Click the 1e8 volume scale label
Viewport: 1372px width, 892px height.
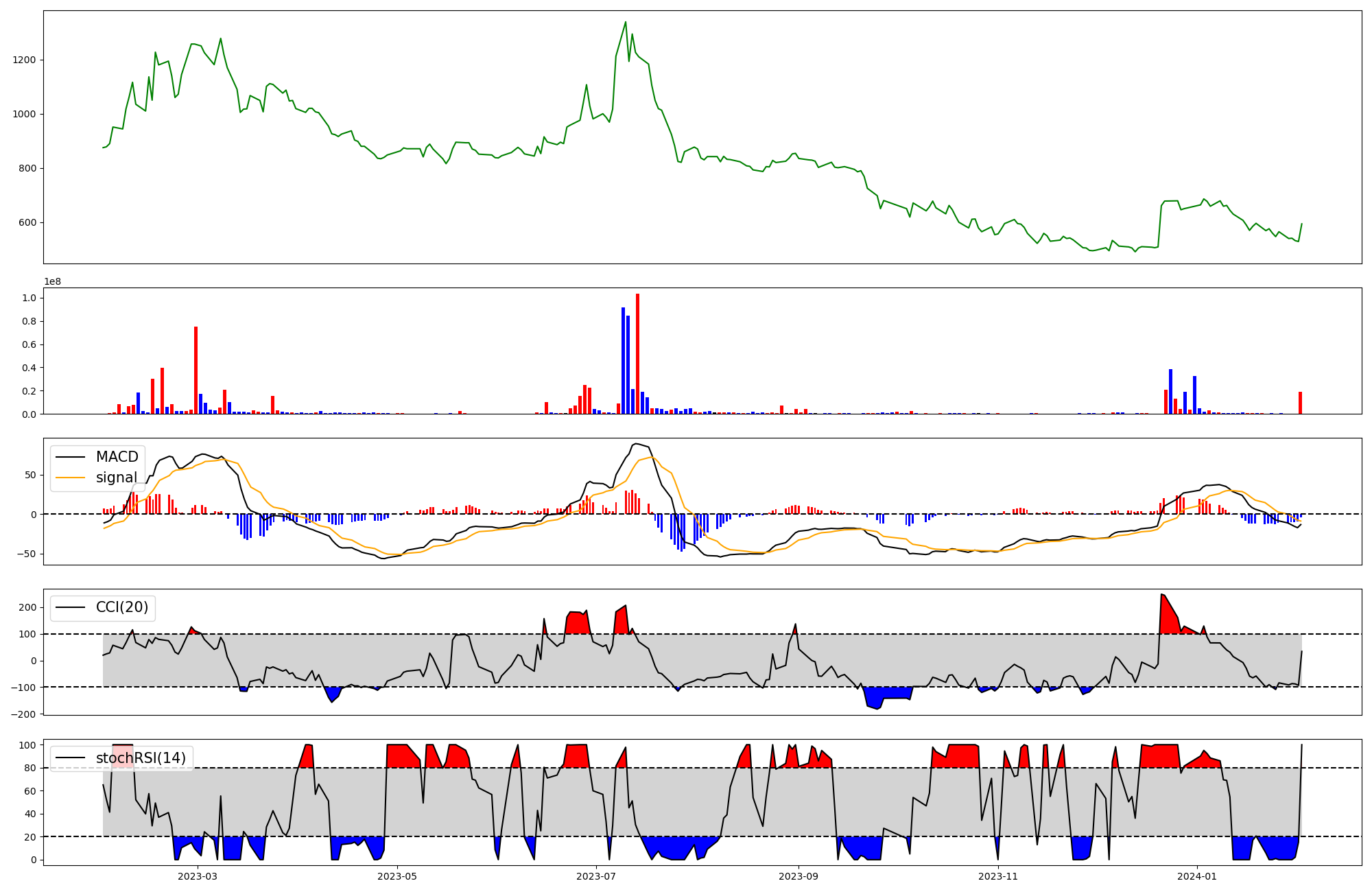click(52, 281)
